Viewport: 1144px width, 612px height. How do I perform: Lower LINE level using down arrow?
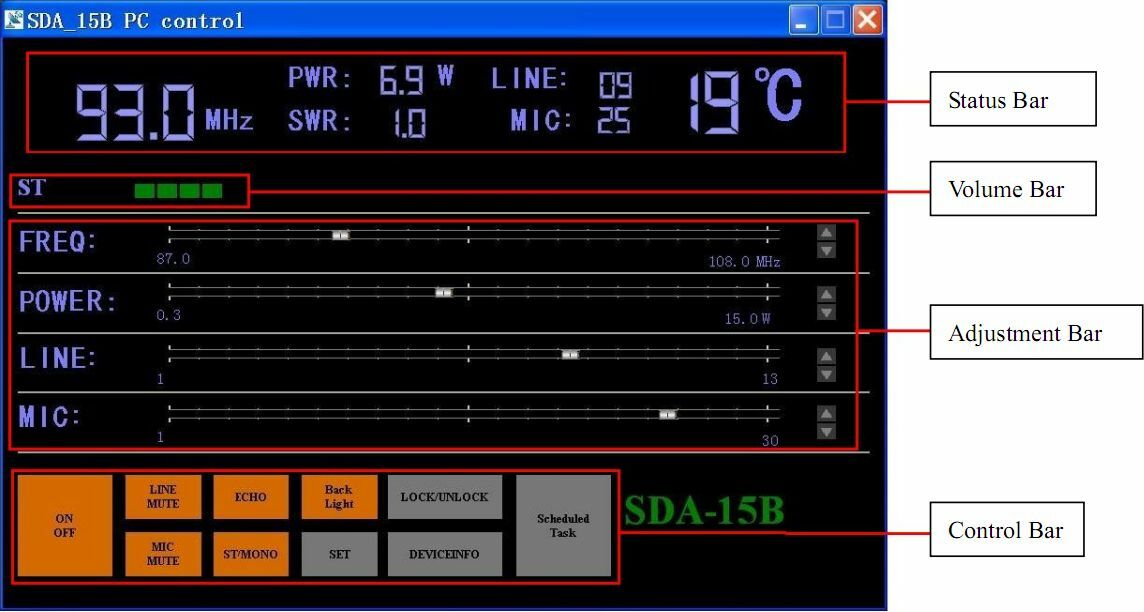point(826,374)
